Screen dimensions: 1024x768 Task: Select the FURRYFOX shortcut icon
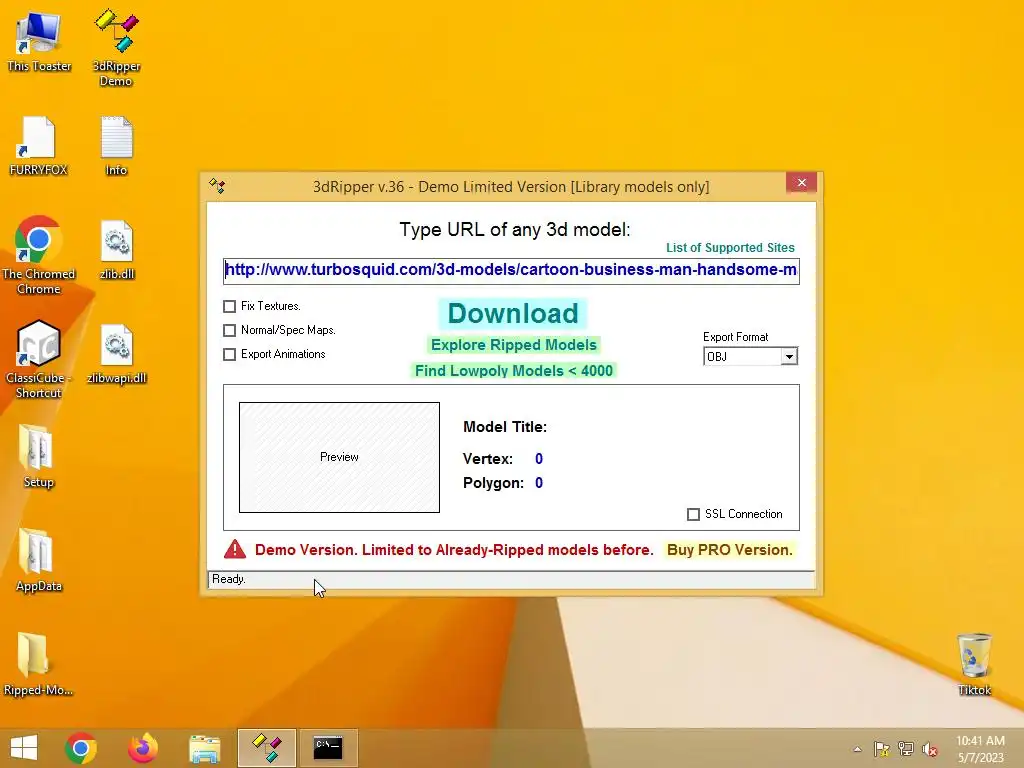pyautogui.click(x=39, y=146)
